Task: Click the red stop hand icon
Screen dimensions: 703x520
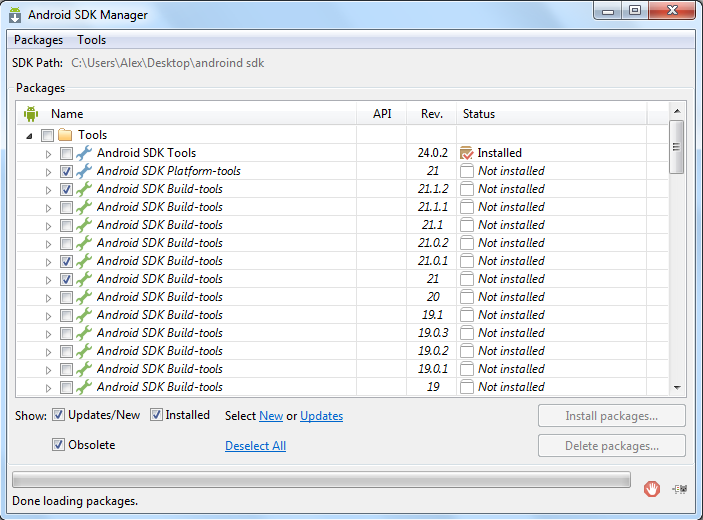Action: (652, 489)
